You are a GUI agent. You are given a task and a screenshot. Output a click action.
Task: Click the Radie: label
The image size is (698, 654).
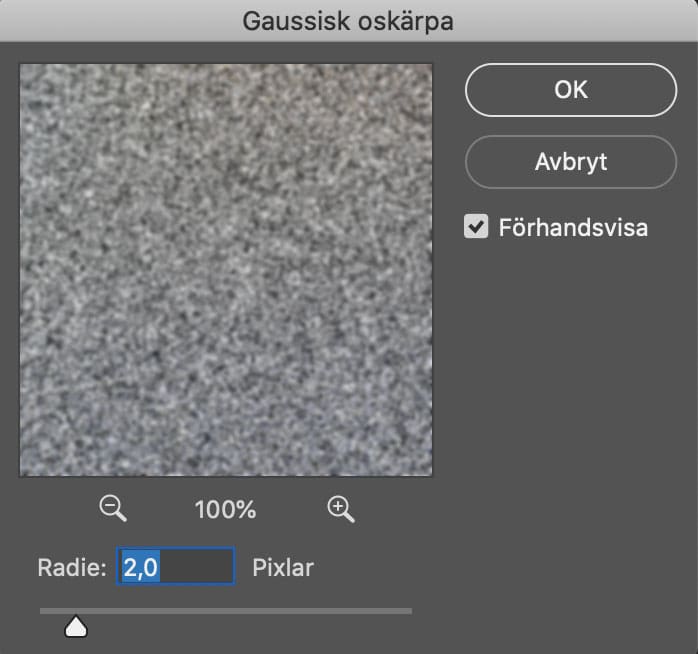tap(72, 568)
